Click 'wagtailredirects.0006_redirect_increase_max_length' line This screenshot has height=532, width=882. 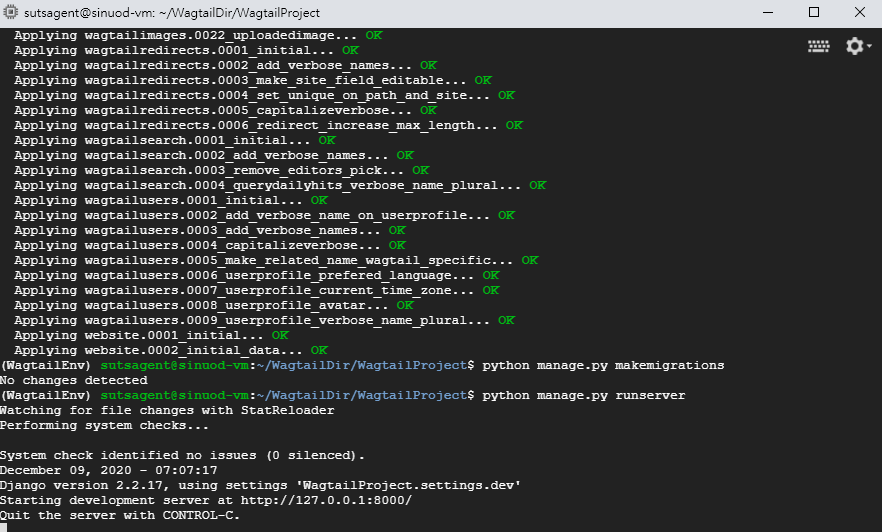[x=268, y=125]
